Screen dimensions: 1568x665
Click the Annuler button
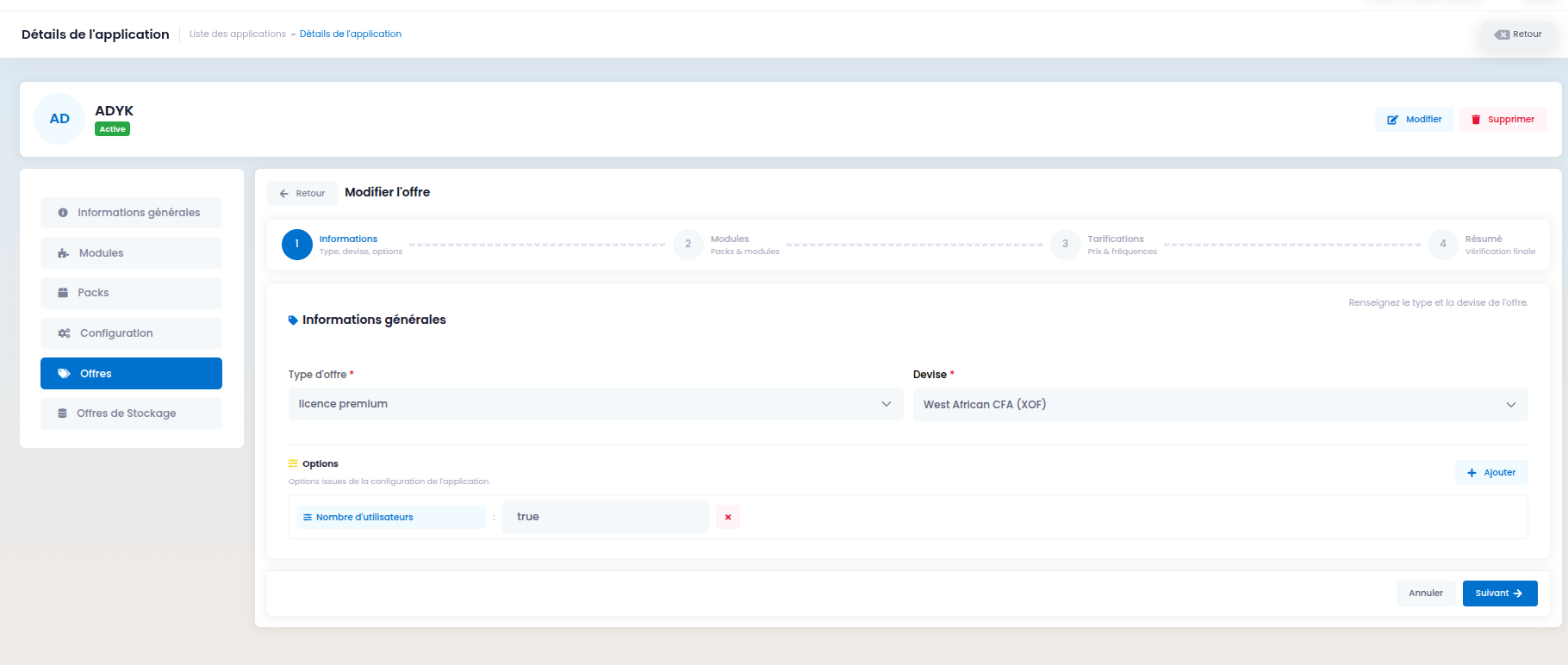(x=1426, y=594)
